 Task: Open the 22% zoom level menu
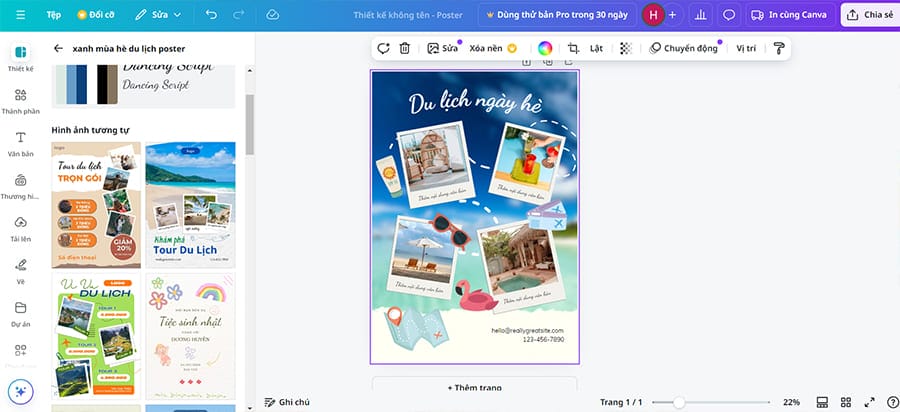[x=792, y=402]
